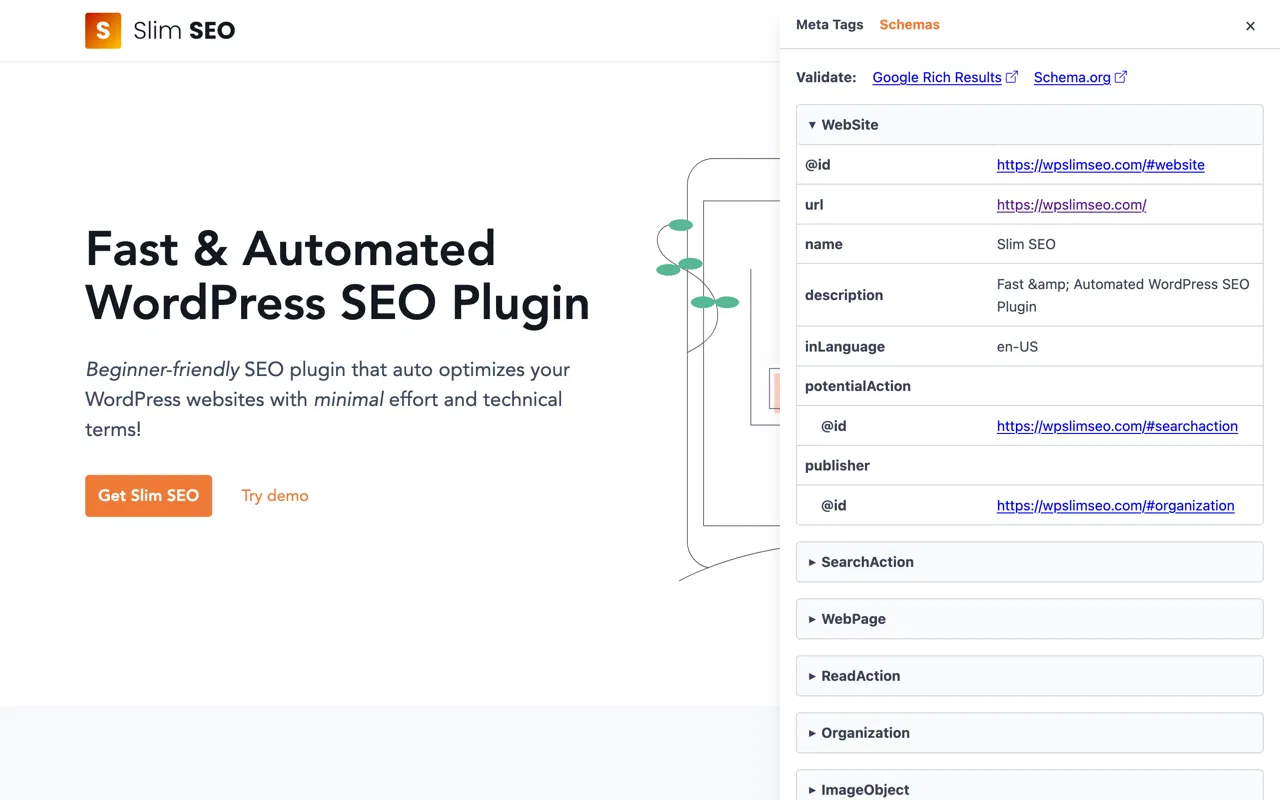
Task: Open the #website @id URL link
Action: coord(1100,165)
